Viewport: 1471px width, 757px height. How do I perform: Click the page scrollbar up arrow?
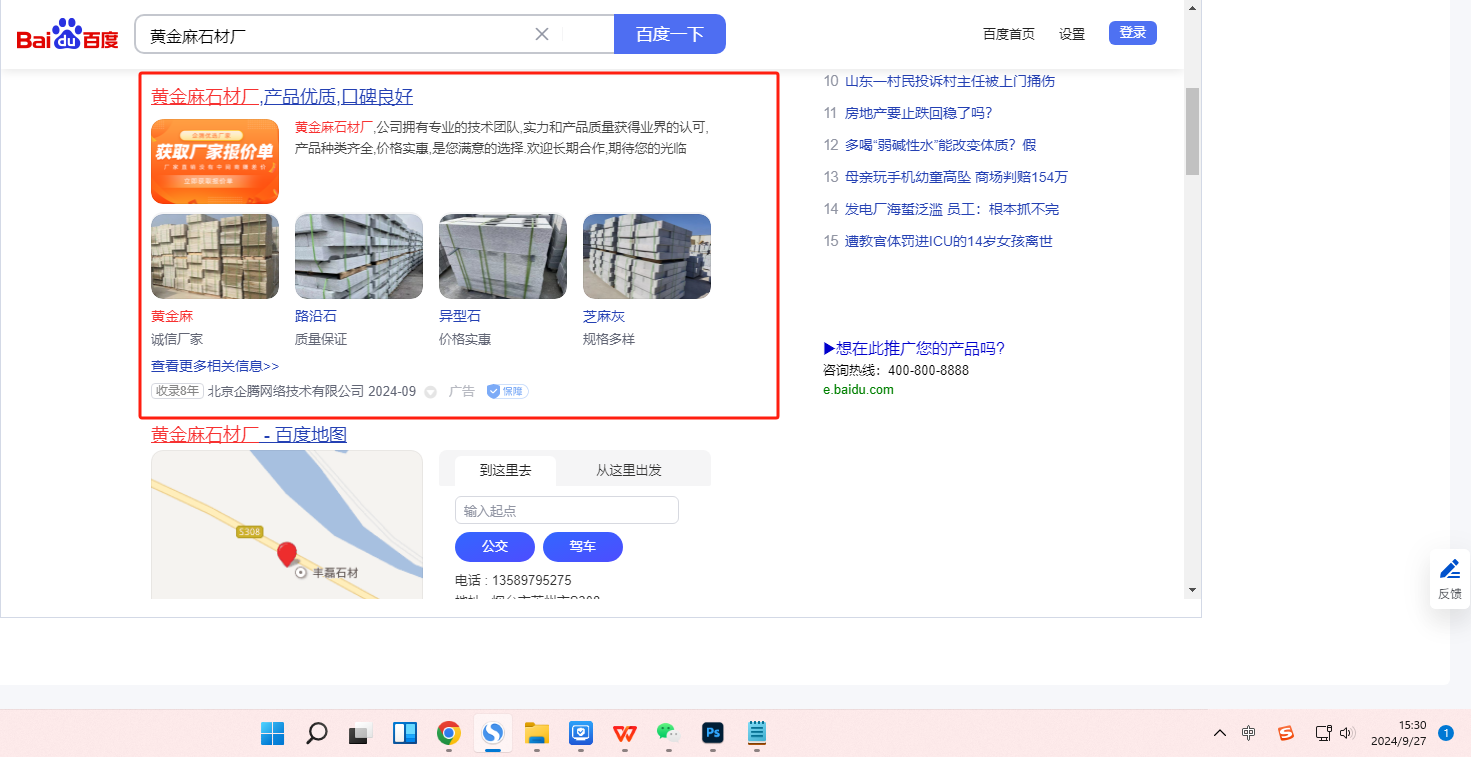[x=1192, y=8]
